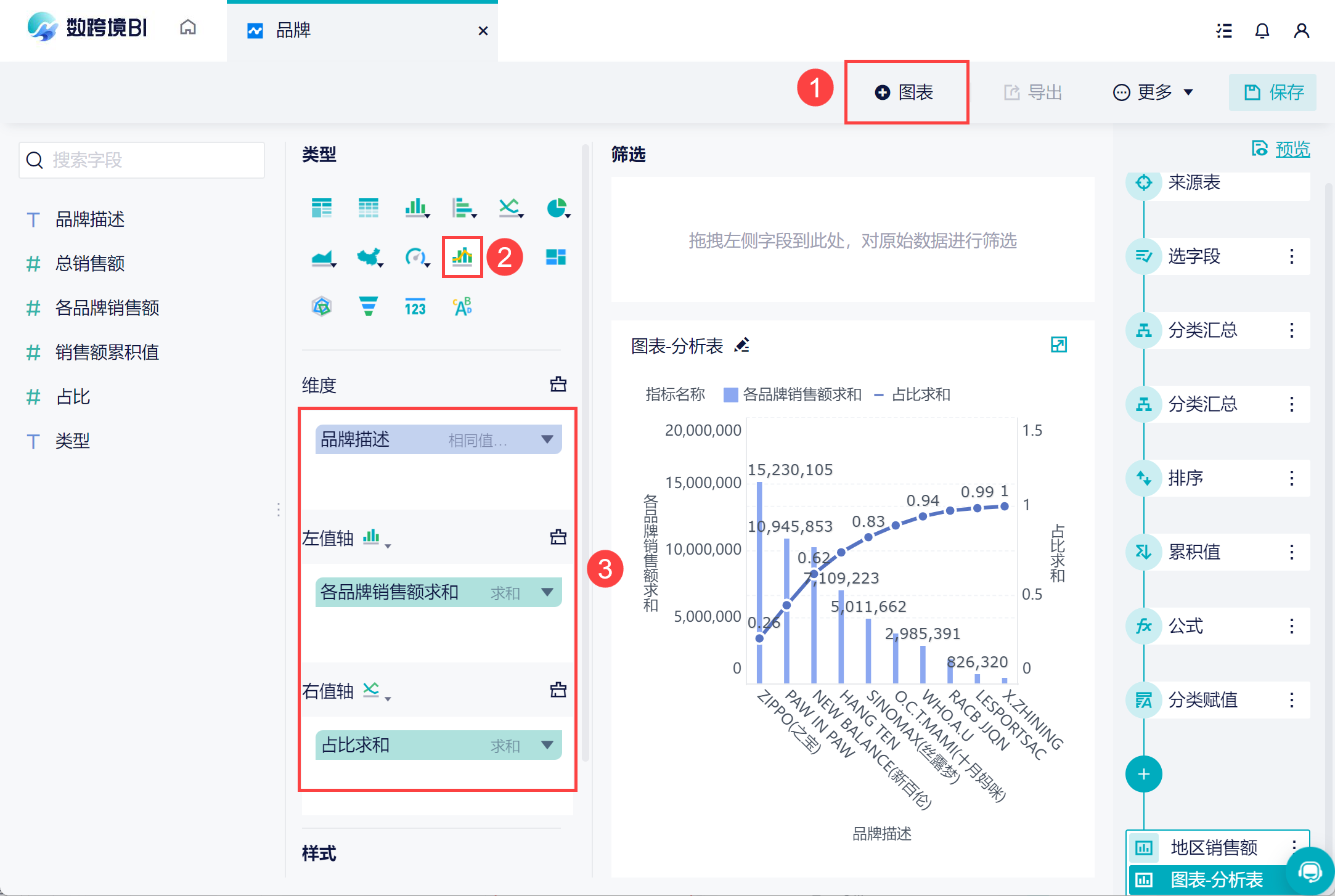Pick the word cloud chart icon
The height and width of the screenshot is (896, 1335).
point(462,306)
